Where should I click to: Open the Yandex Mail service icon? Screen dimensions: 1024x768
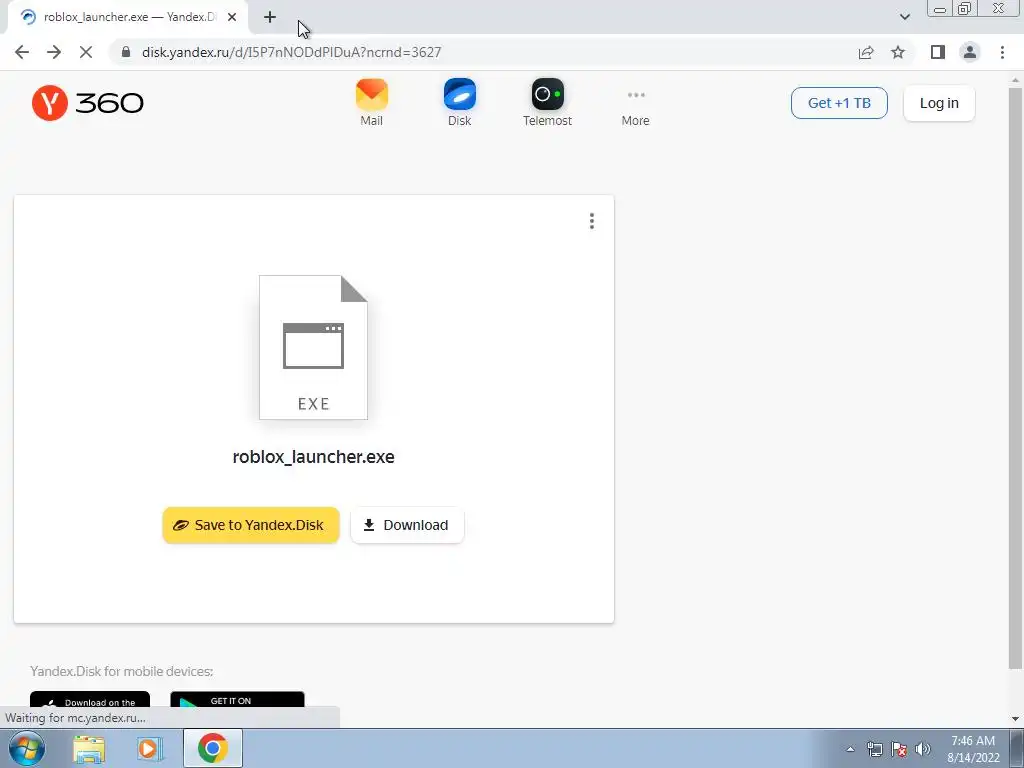(x=372, y=102)
